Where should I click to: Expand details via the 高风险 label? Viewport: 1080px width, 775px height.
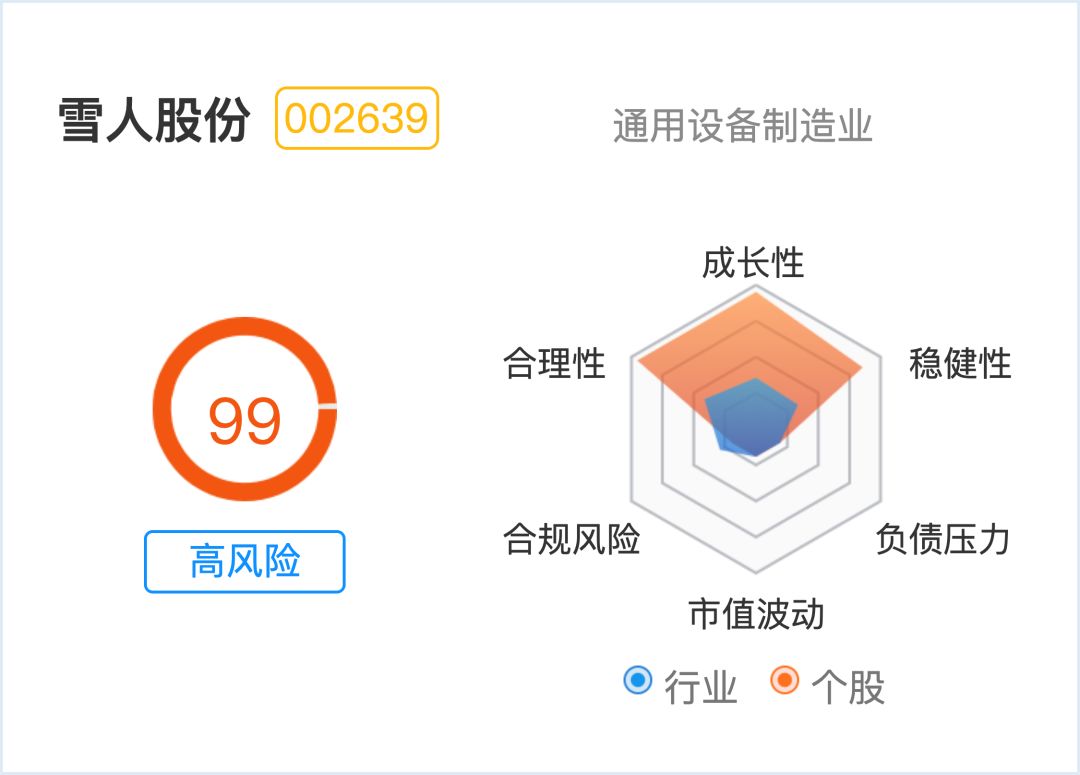coord(243,562)
